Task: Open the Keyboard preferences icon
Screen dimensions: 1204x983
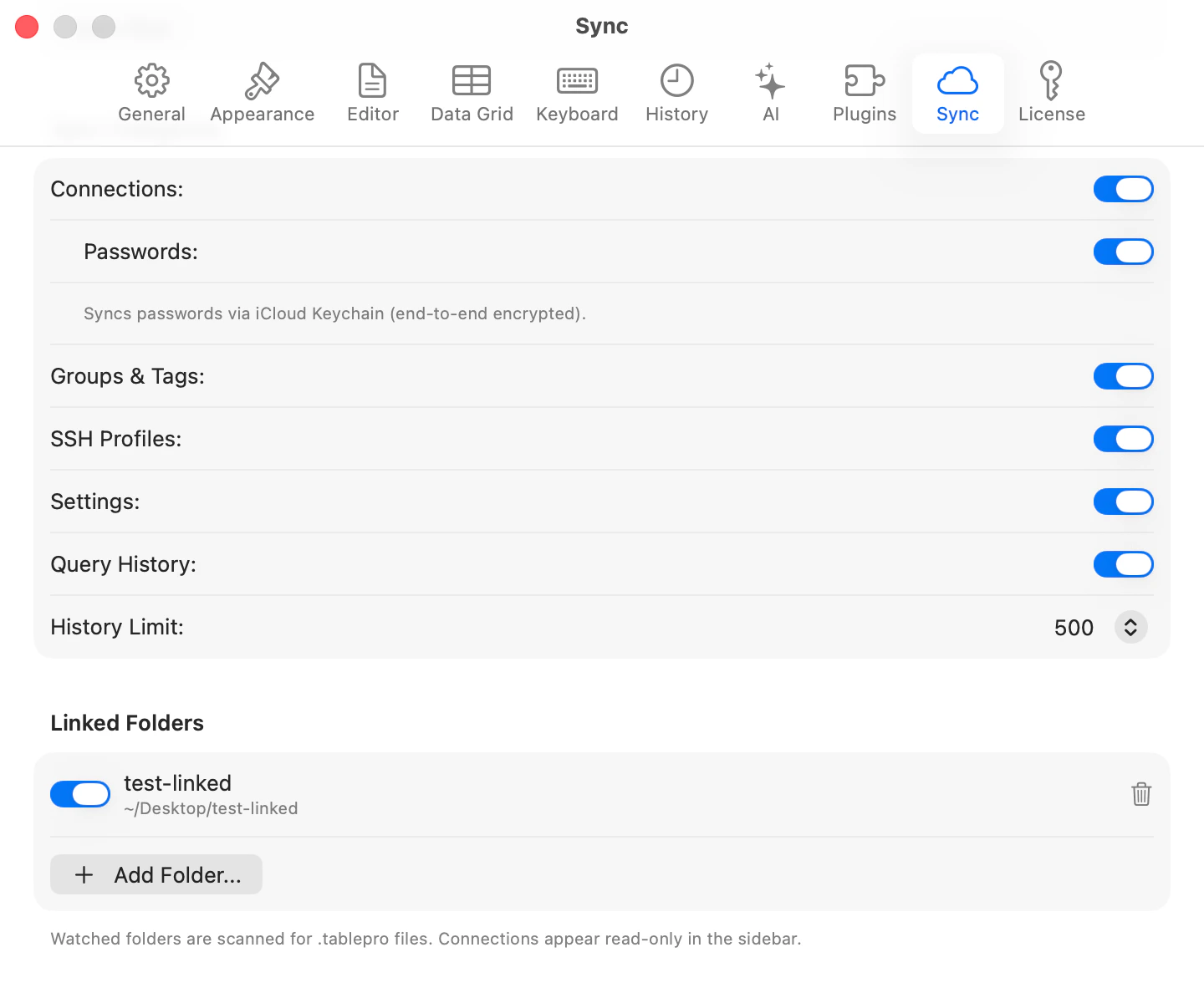Action: (x=577, y=92)
